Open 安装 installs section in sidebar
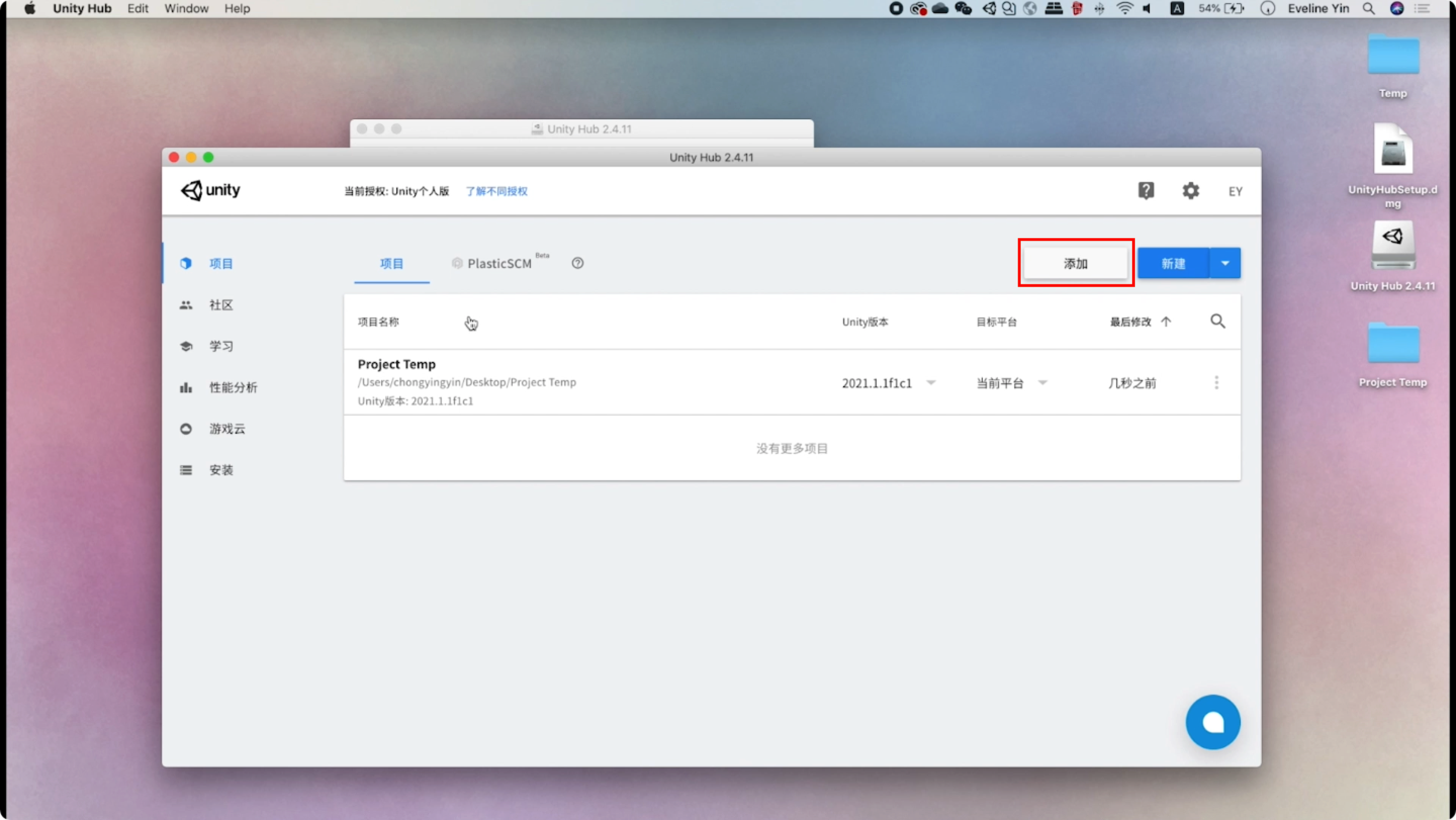 tap(220, 470)
